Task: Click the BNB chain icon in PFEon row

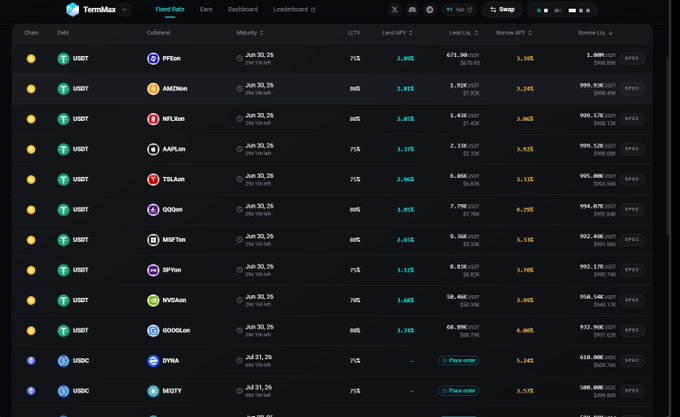Action: coord(31,59)
